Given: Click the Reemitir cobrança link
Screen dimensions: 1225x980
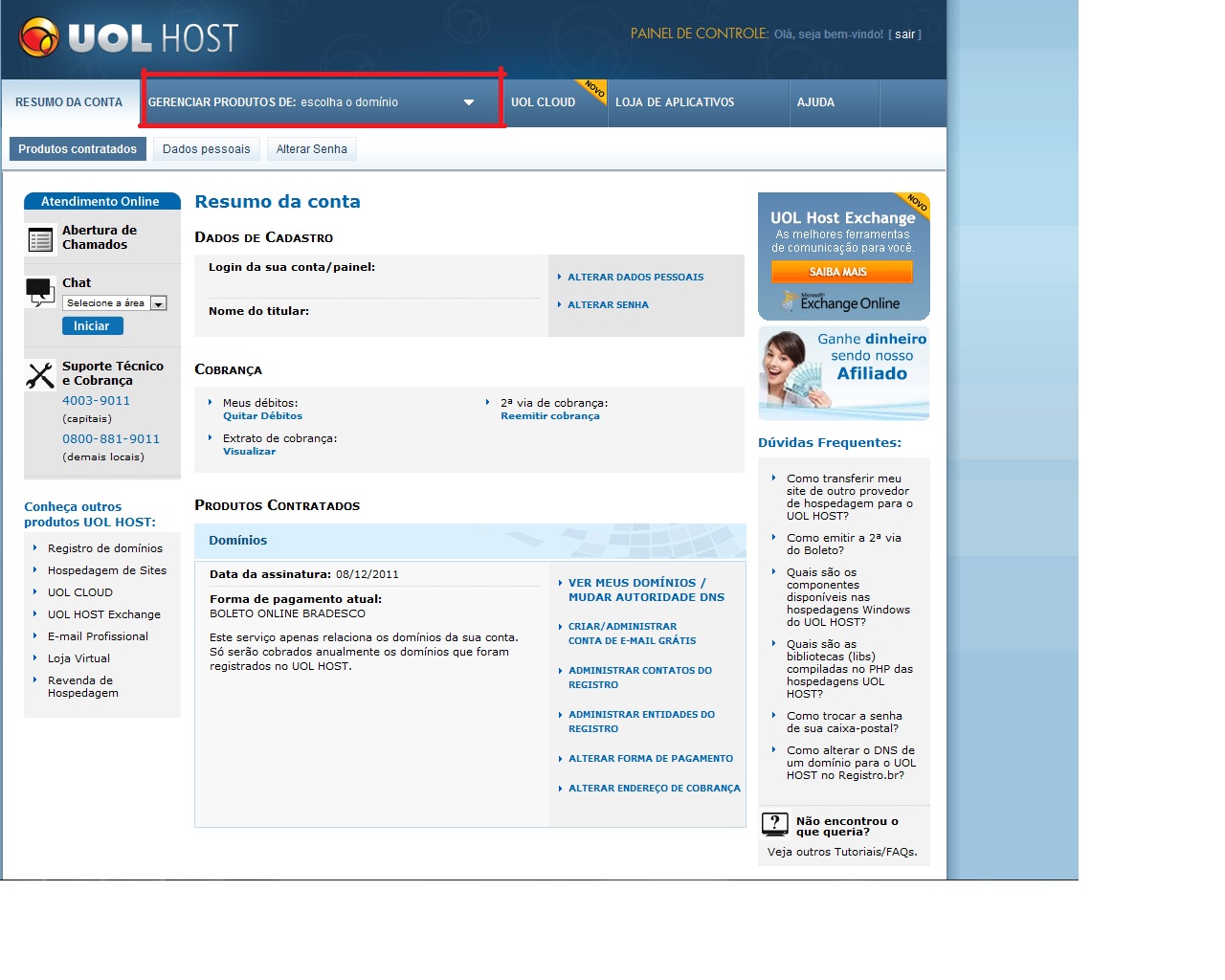Looking at the screenshot, I should click(550, 416).
